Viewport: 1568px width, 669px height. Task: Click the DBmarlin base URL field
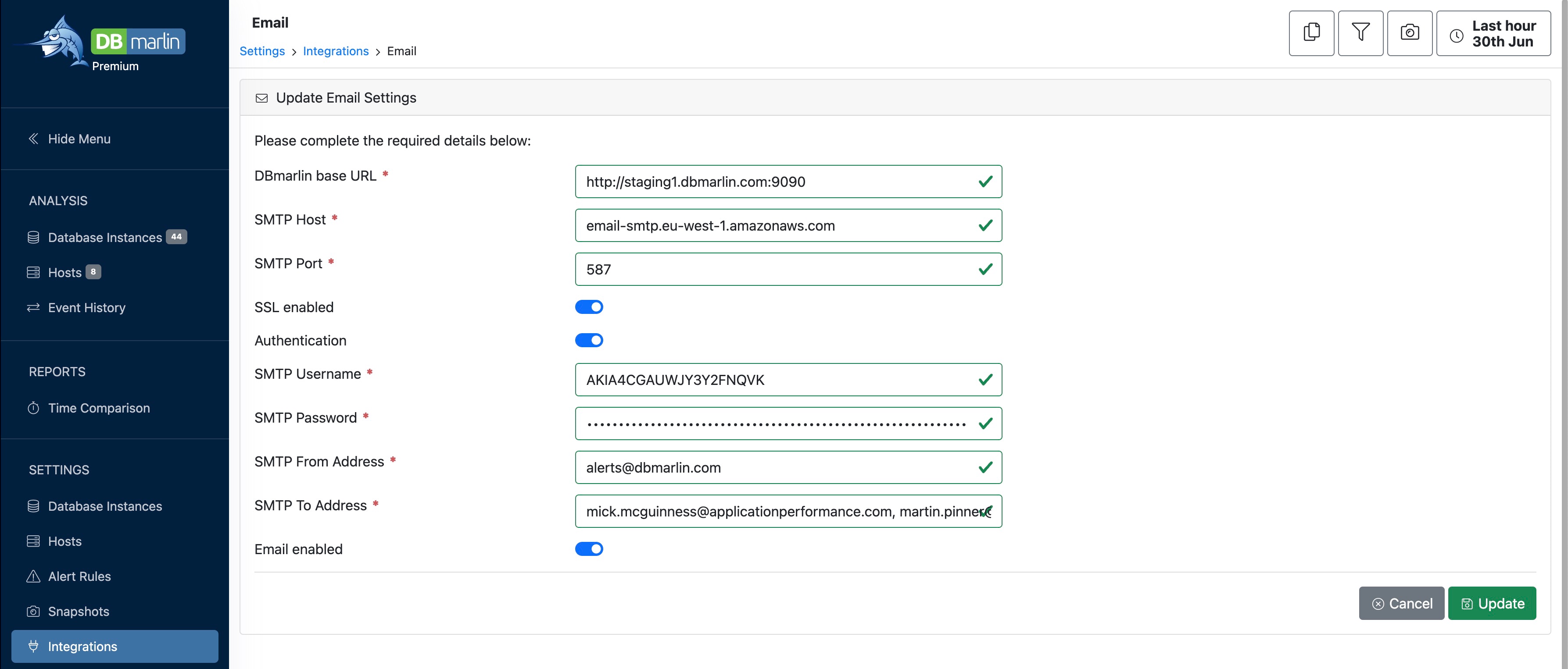pos(788,181)
